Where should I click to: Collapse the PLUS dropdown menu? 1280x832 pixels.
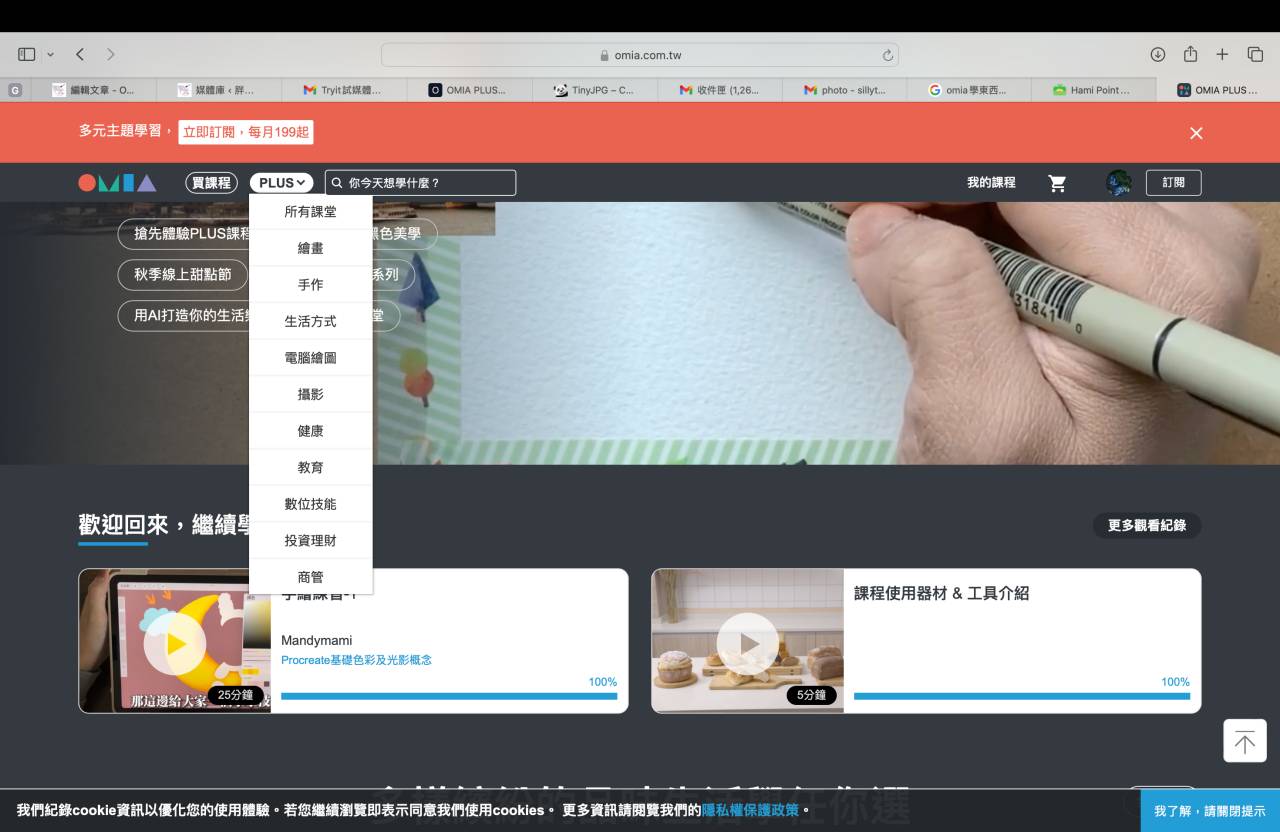[x=281, y=183]
